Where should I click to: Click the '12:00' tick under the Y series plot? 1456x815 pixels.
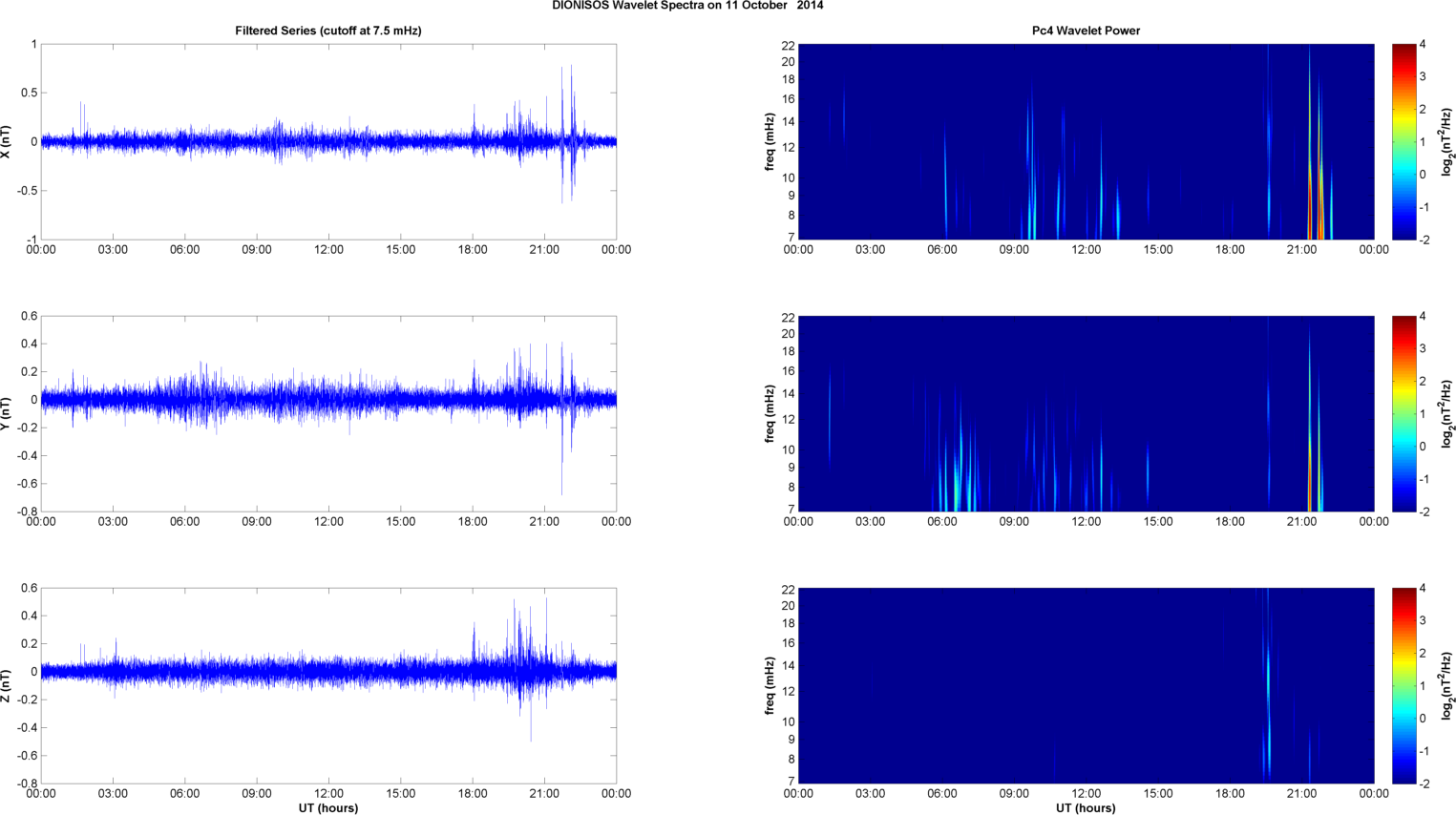328,522
